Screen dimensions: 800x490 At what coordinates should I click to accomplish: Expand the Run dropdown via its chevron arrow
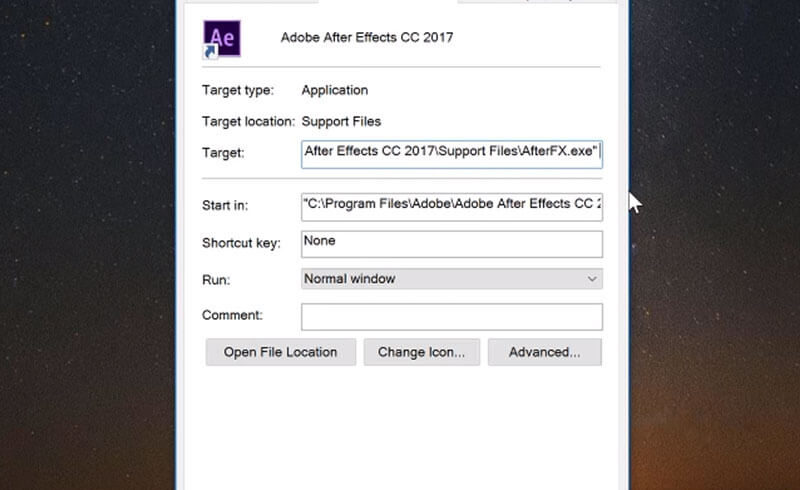(592, 279)
